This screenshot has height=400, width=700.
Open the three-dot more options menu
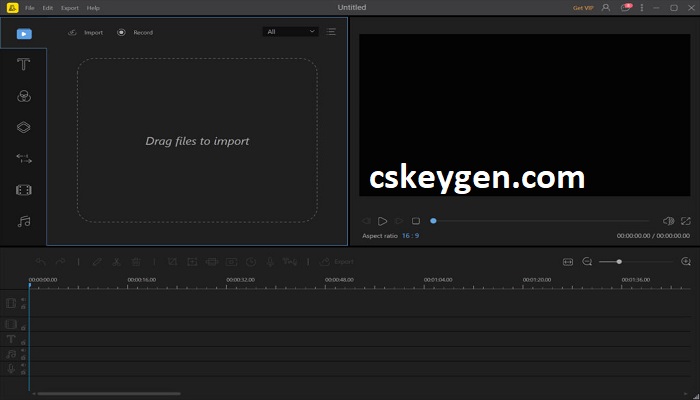click(642, 8)
